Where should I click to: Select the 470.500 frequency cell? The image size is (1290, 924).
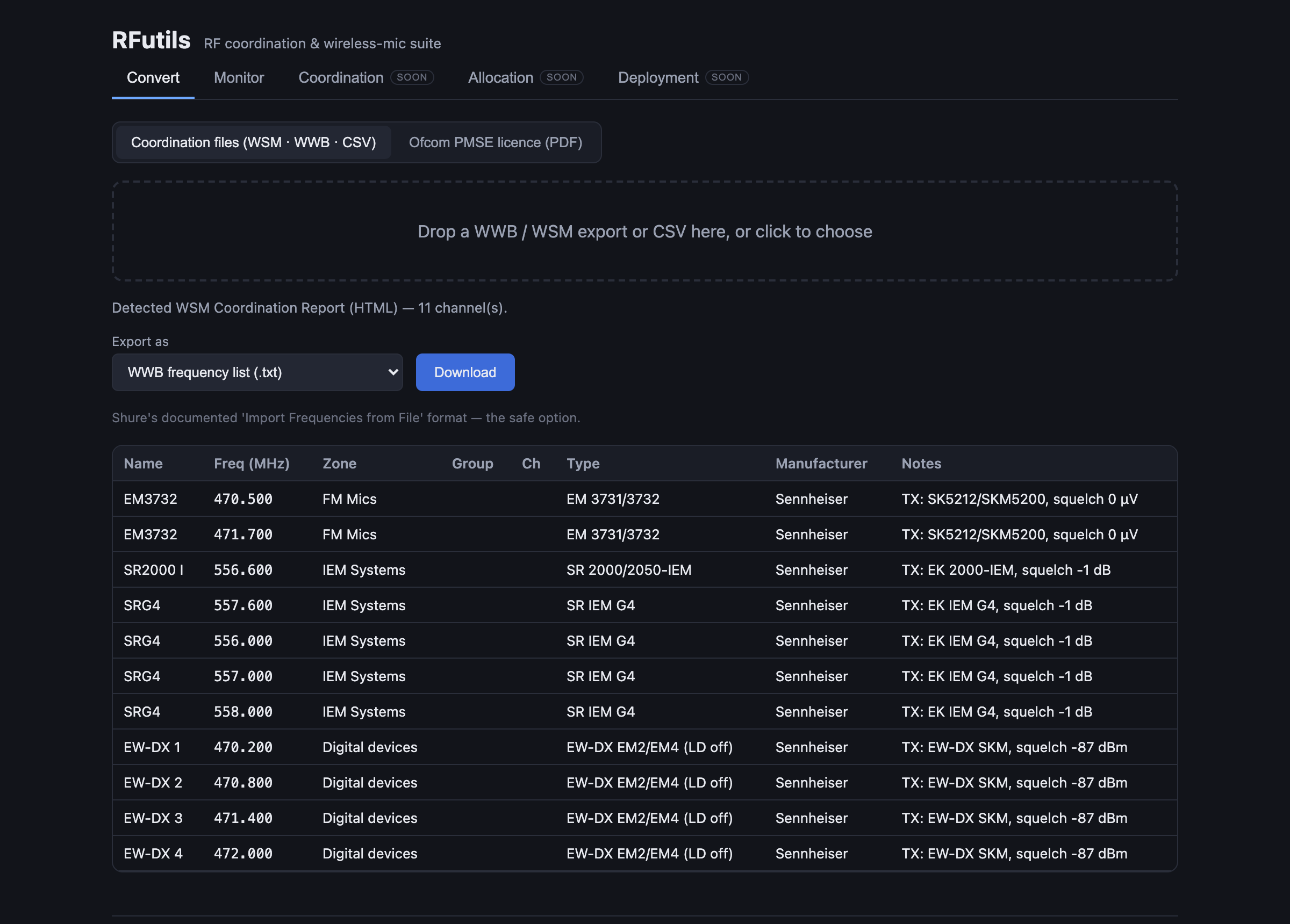pyautogui.click(x=243, y=499)
